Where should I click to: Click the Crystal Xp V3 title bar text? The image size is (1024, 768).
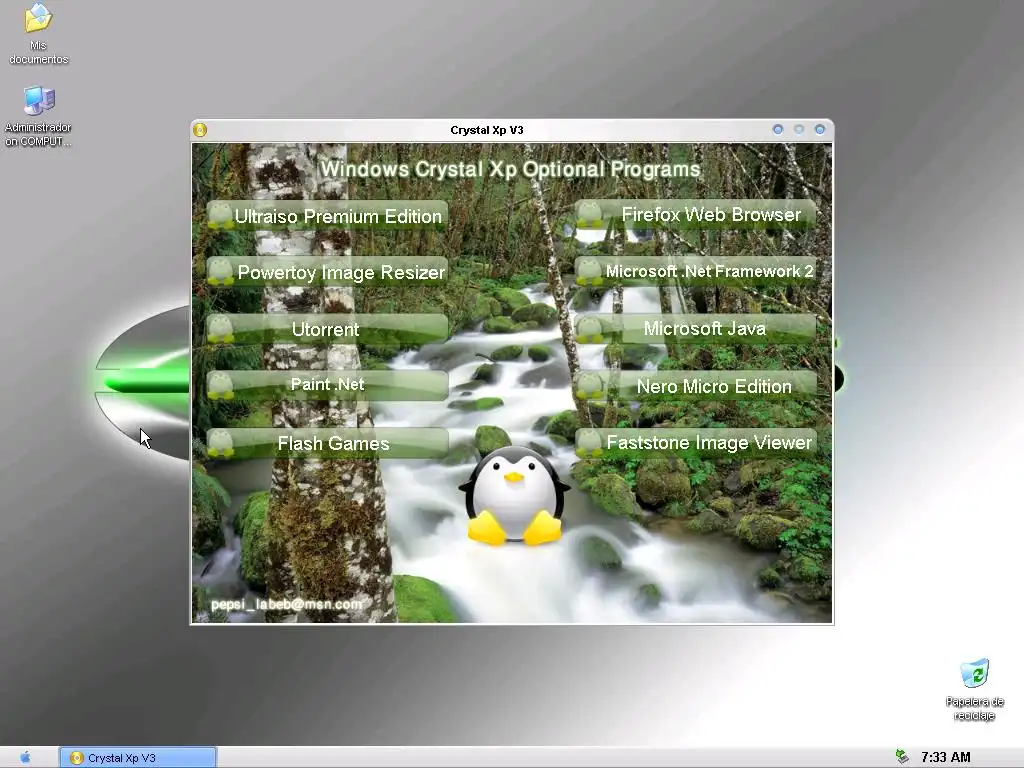[487, 130]
